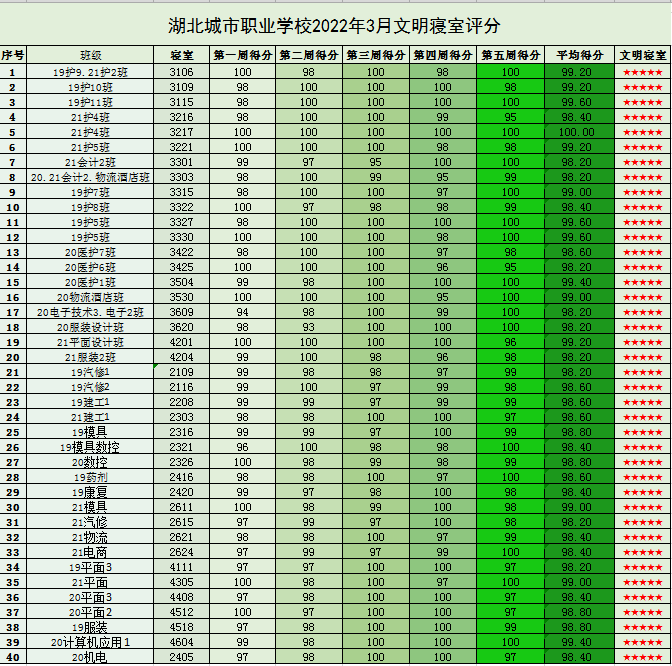Select the 100.00 average score cell

coord(579,132)
